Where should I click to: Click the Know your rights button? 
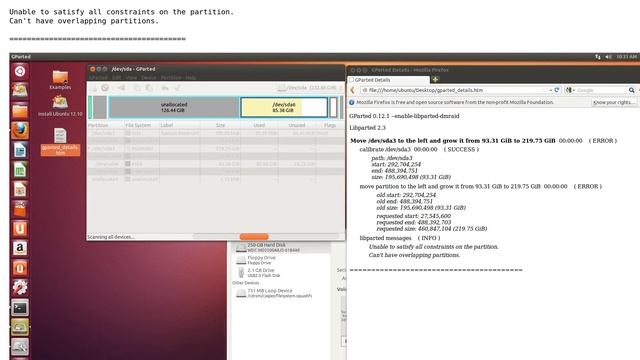(614, 102)
